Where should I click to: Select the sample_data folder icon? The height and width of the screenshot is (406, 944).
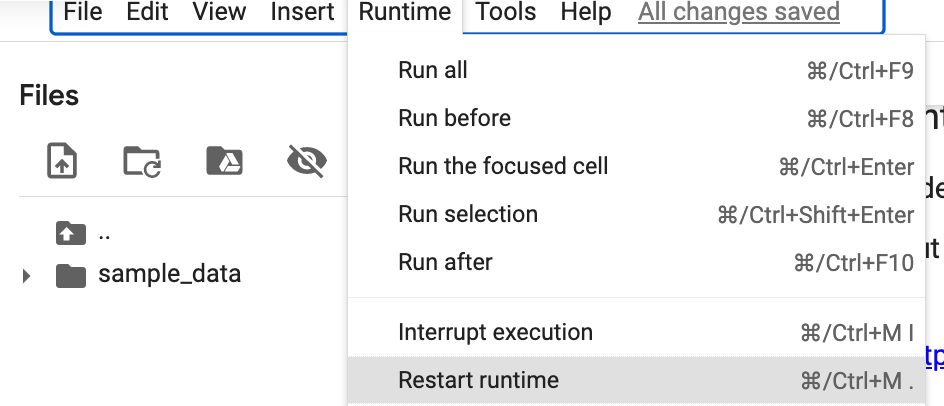coord(70,275)
